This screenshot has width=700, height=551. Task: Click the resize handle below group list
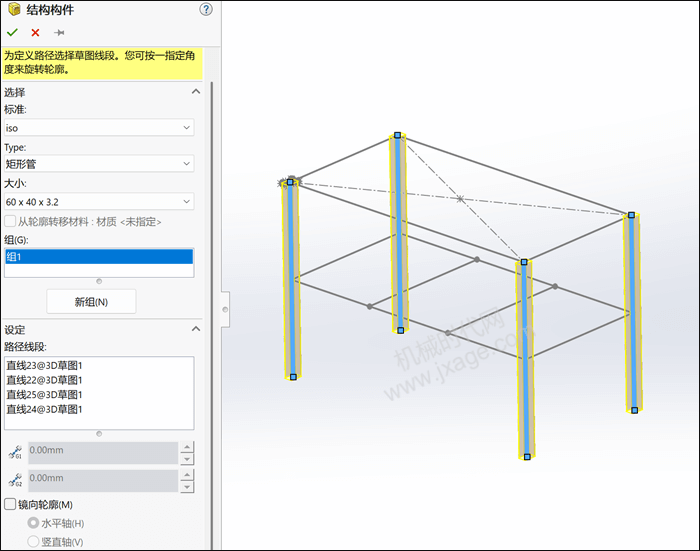(x=99, y=281)
